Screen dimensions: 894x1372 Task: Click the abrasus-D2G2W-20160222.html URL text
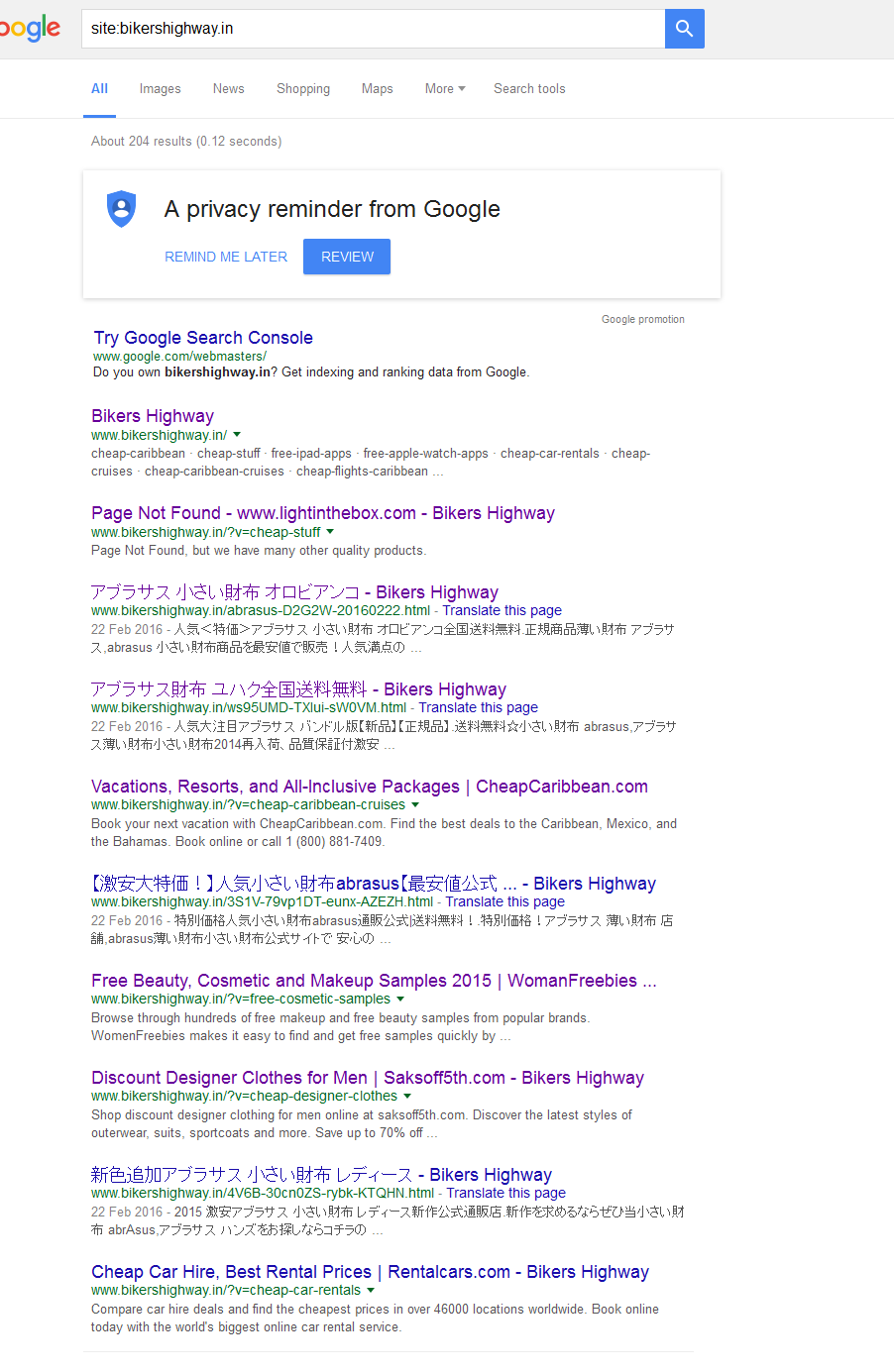tap(261, 610)
